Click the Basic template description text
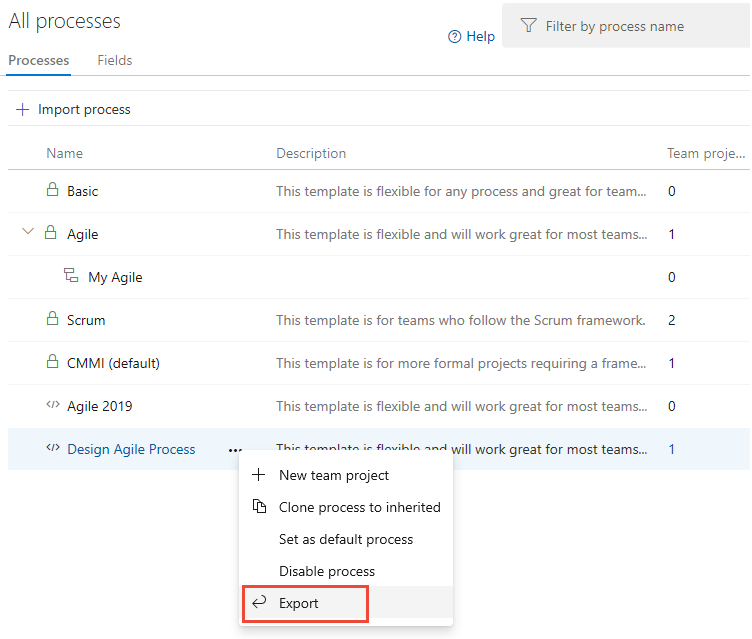This screenshot has height=639, width=752. (x=461, y=191)
